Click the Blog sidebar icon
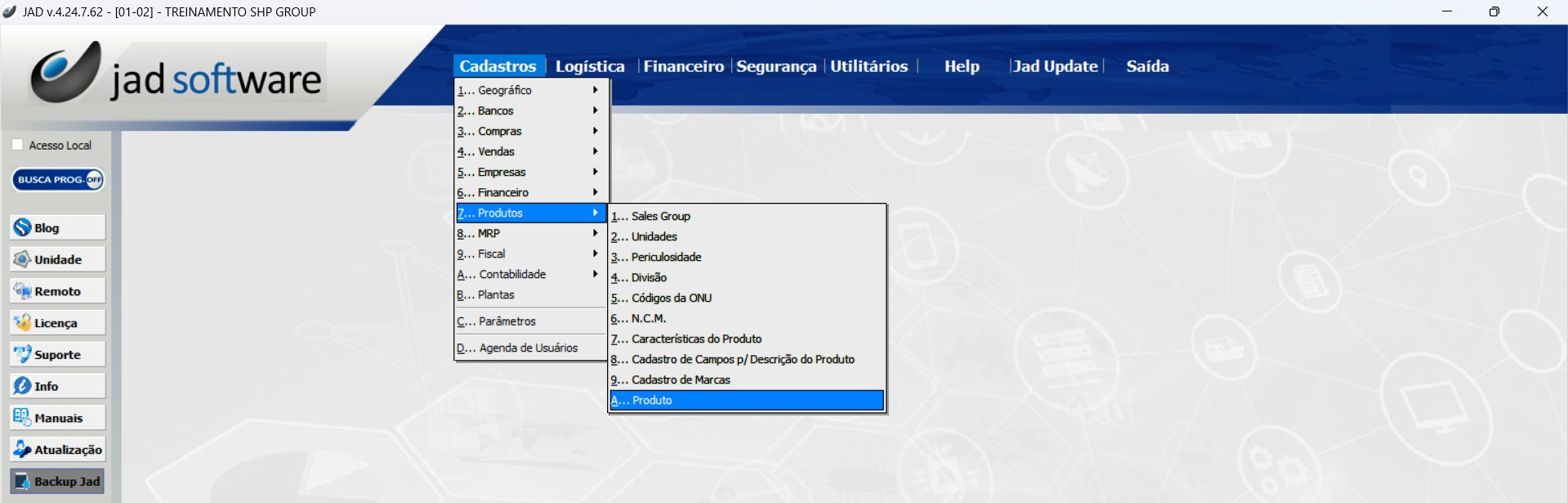The image size is (1568, 503). pos(23,227)
